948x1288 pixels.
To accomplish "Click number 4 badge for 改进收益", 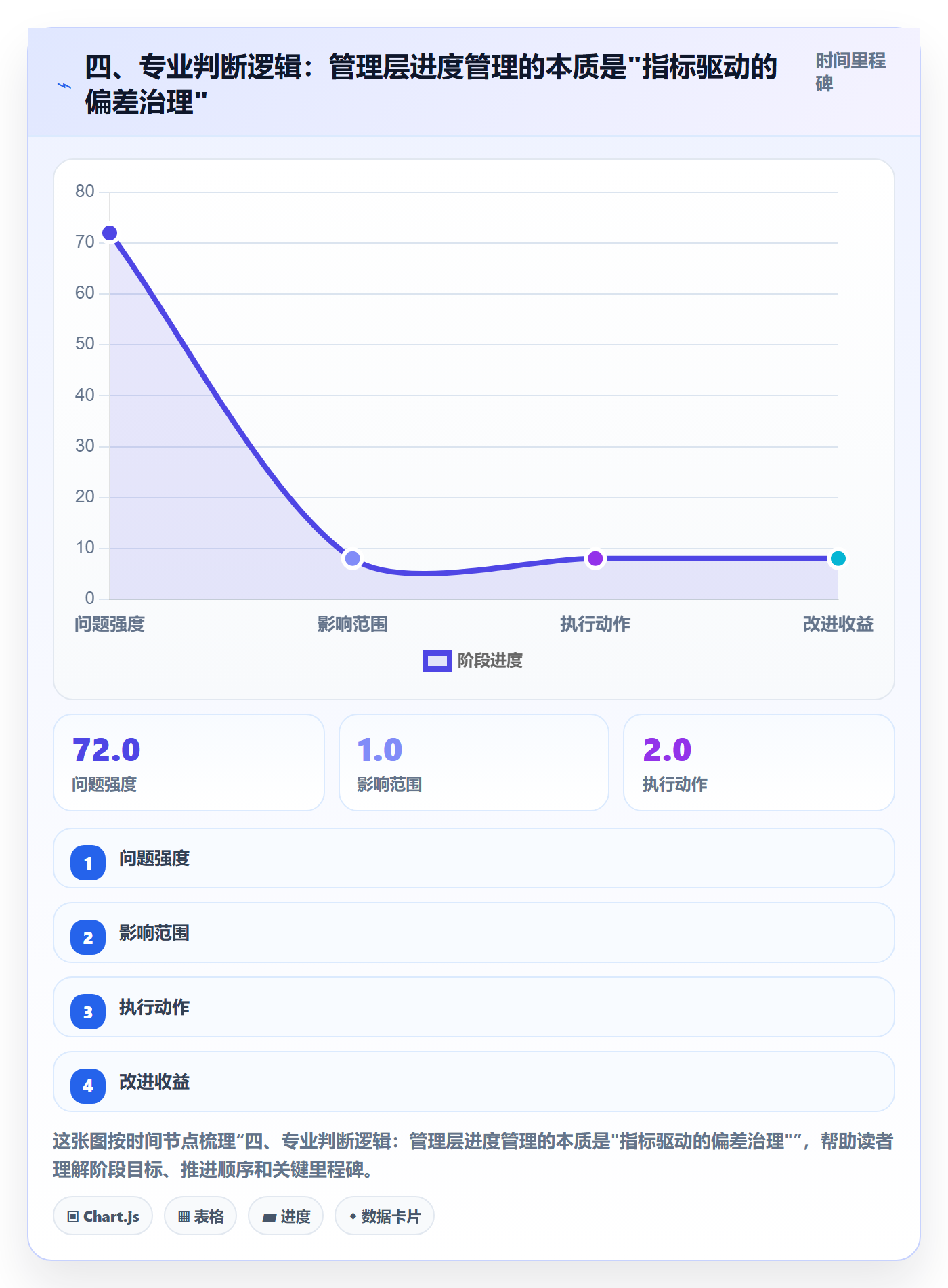I will click(x=88, y=1086).
